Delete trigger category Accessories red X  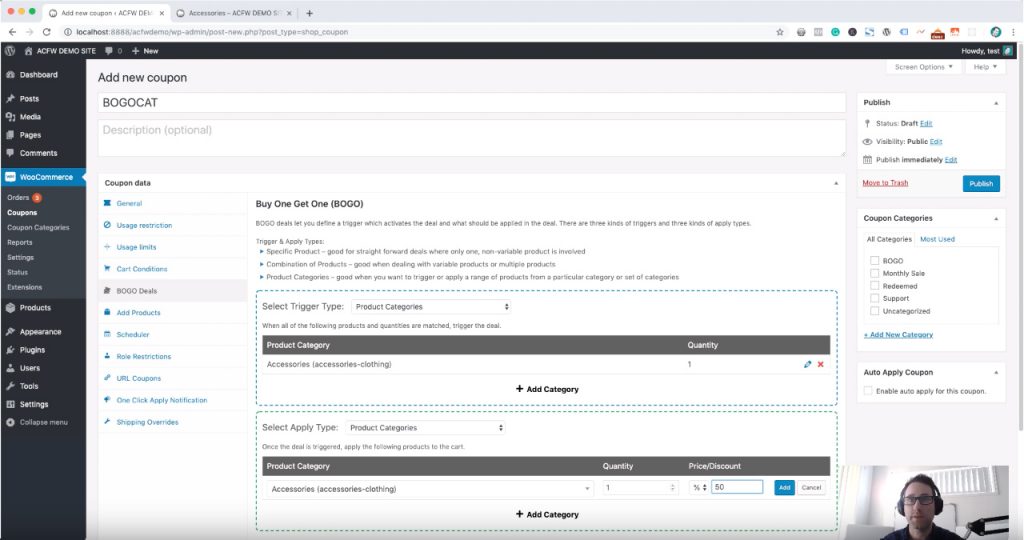coord(821,364)
